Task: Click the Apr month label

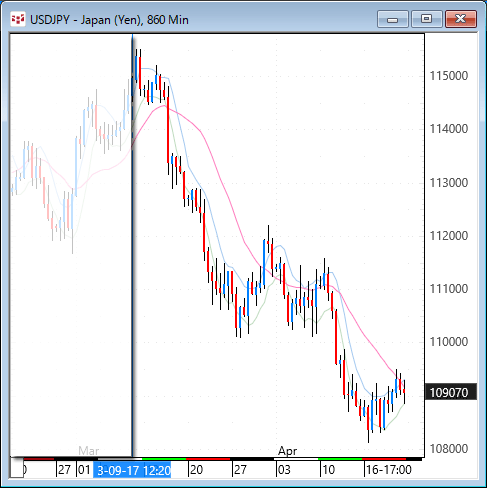Action: 287,451
